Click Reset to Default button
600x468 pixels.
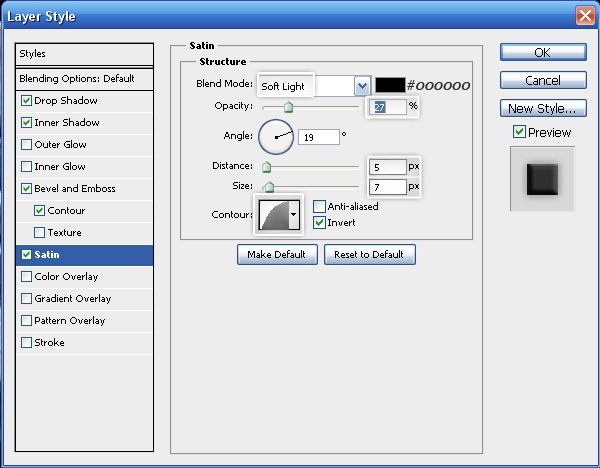click(369, 255)
